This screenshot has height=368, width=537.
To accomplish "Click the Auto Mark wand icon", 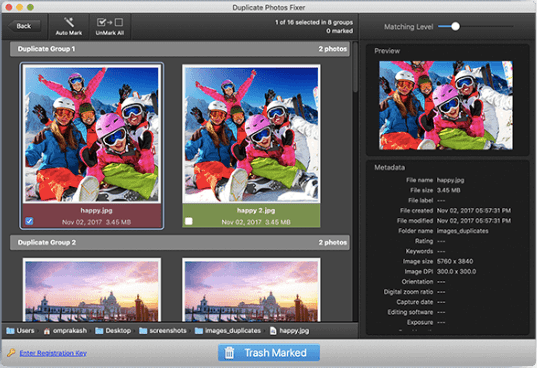I will pyautogui.click(x=69, y=22).
